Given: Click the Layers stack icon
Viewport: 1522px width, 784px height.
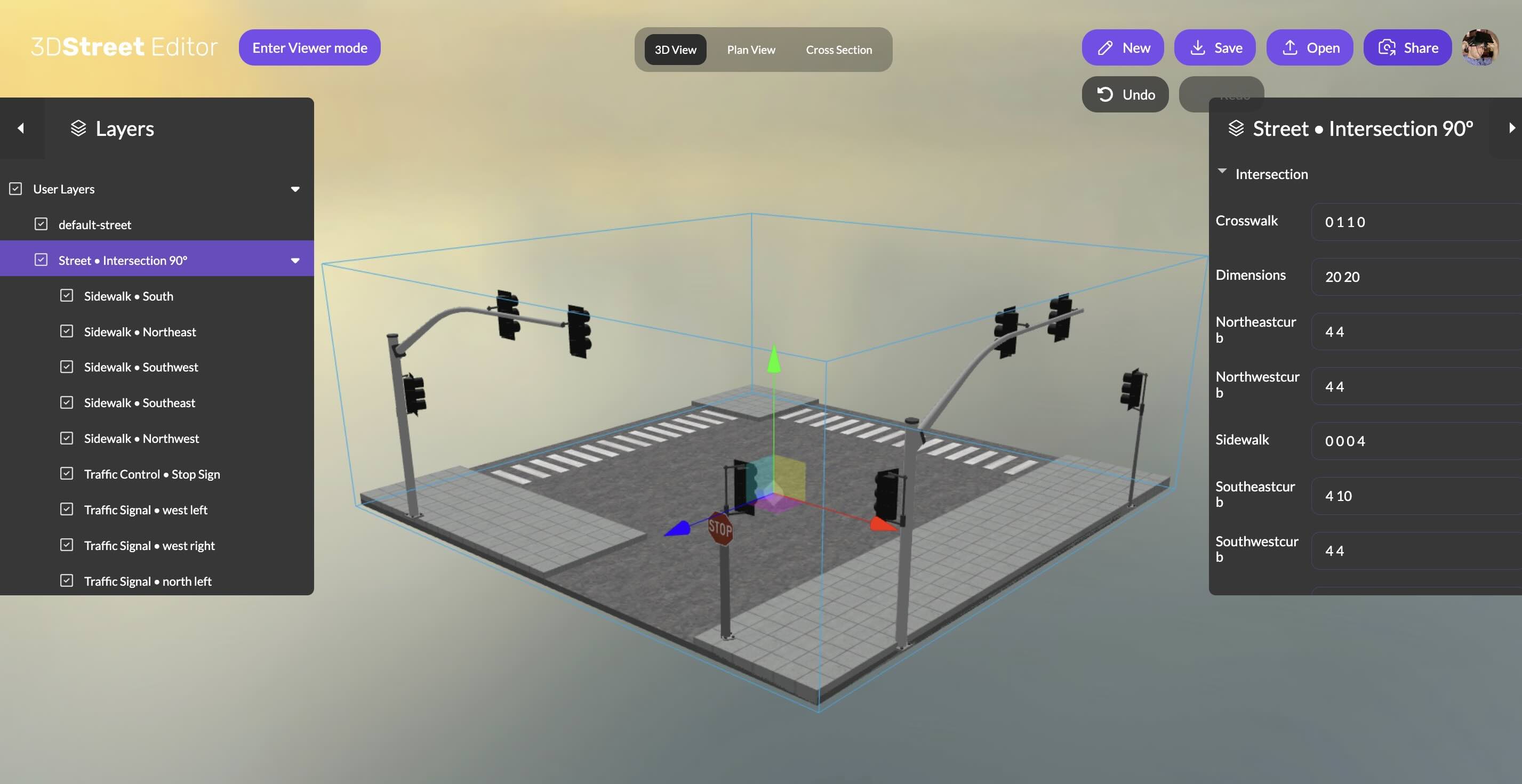Looking at the screenshot, I should click(x=78, y=128).
